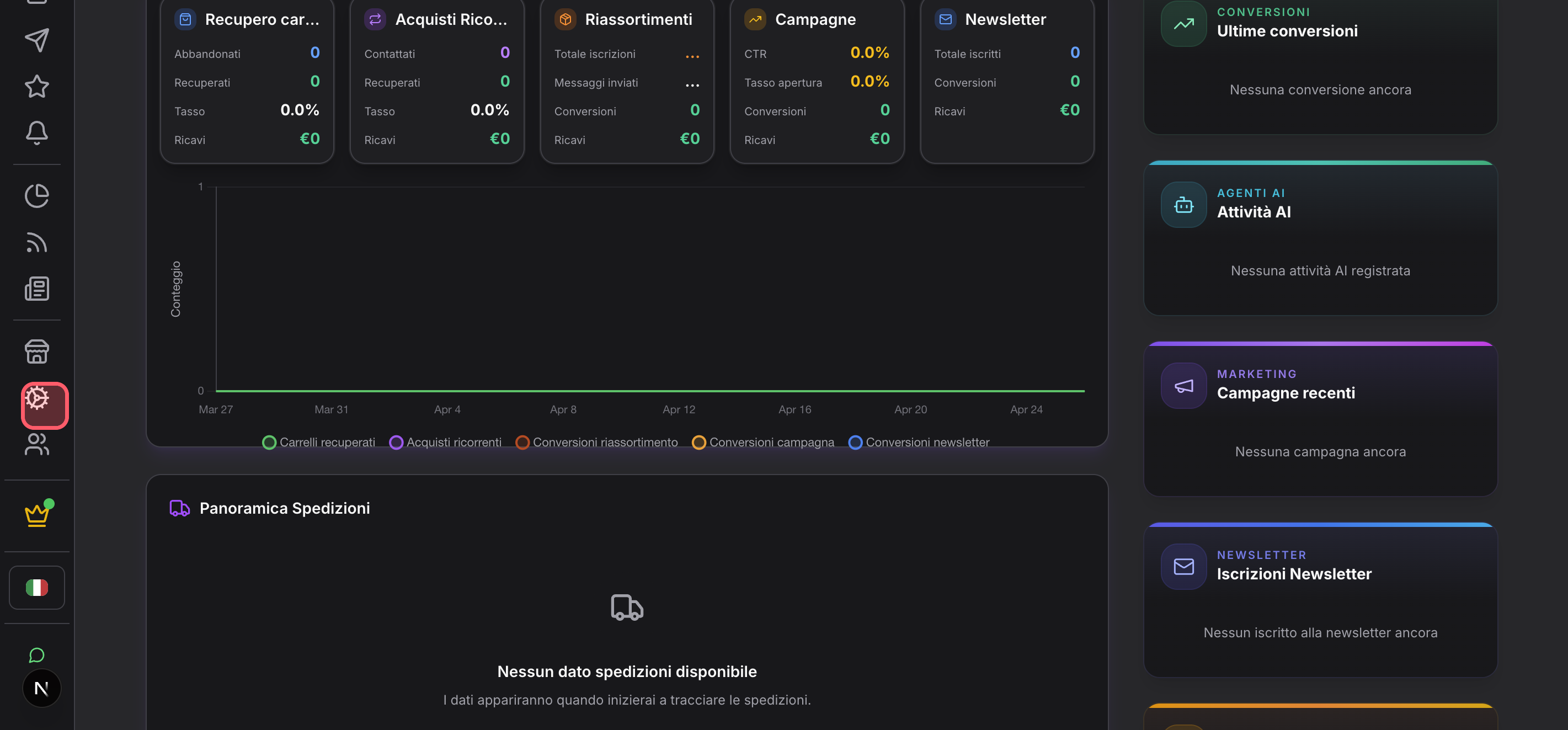Click the Conteggio axis label on chart
Image resolution: width=1568 pixels, height=730 pixels.
(x=176, y=289)
